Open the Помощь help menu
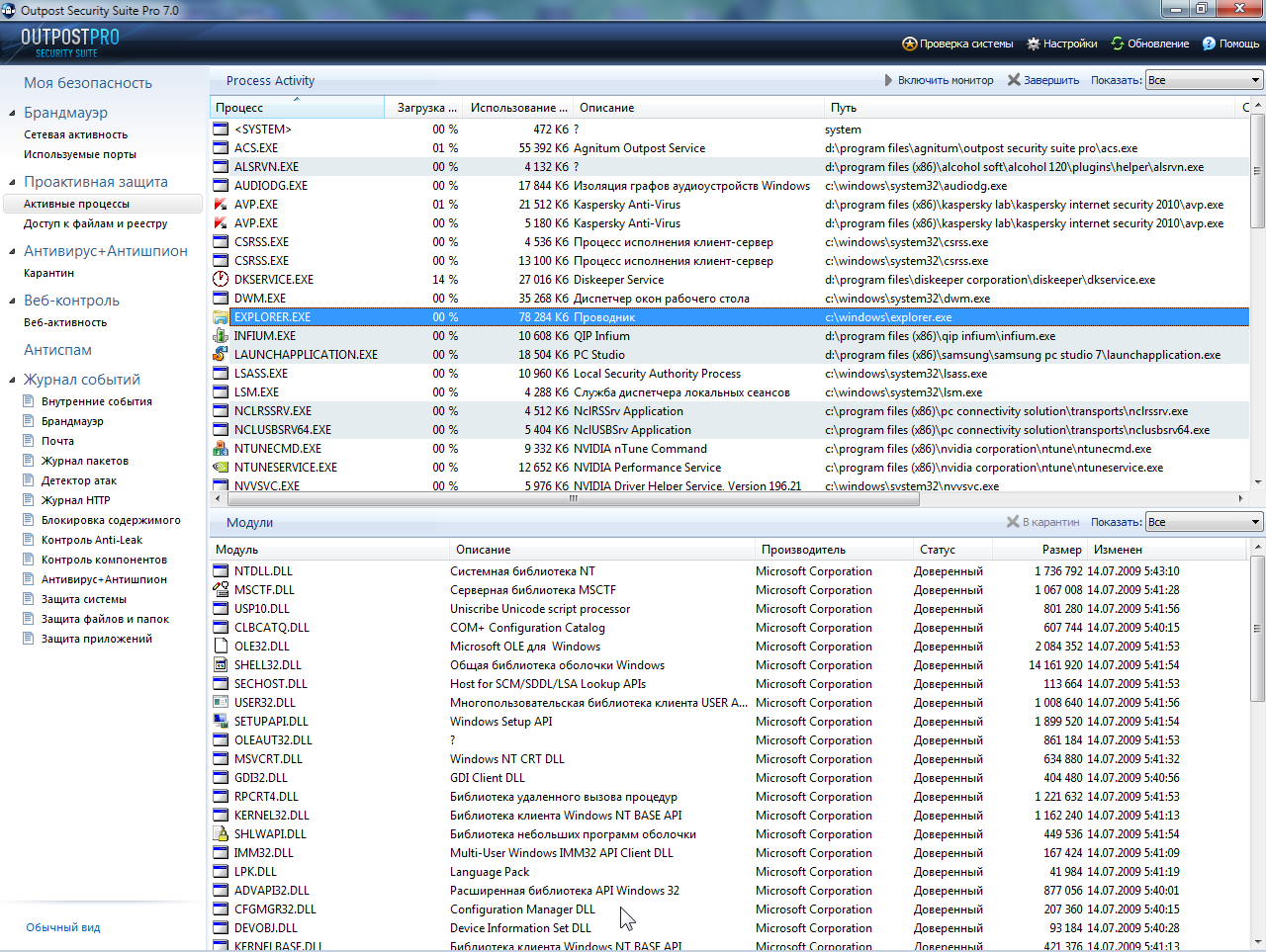The image size is (1266, 952). coord(1230,43)
